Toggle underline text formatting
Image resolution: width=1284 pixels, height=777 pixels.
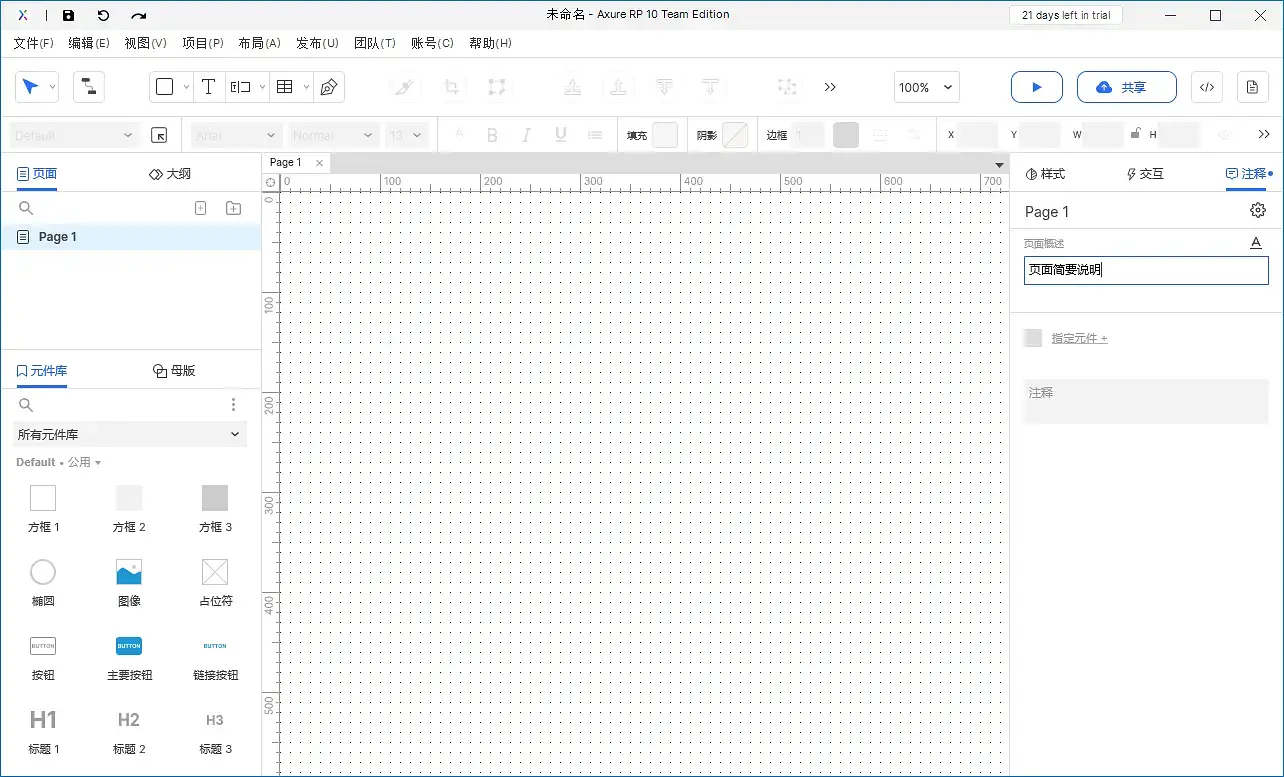click(x=560, y=134)
